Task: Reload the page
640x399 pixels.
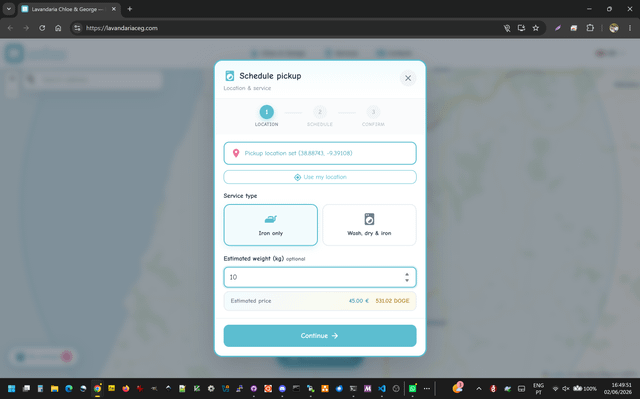Action: point(42,28)
